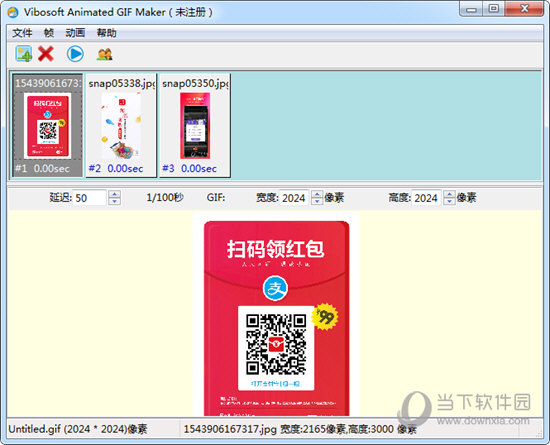The width and height of the screenshot is (550, 445).
Task: Decrease delay with the down arrow
Action: (114, 202)
